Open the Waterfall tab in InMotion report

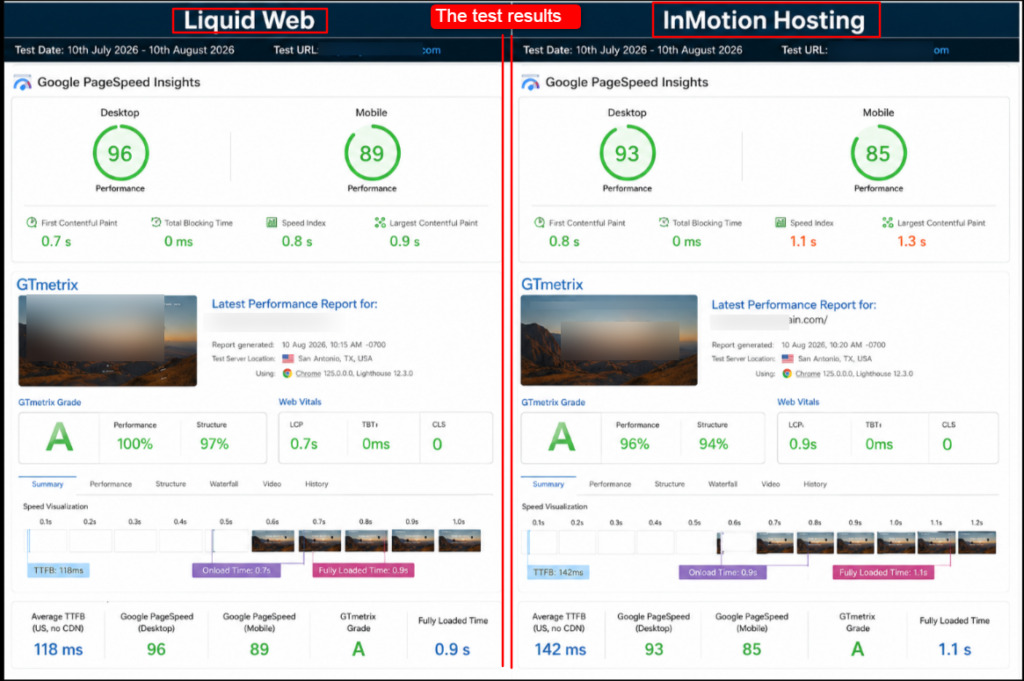coord(723,484)
